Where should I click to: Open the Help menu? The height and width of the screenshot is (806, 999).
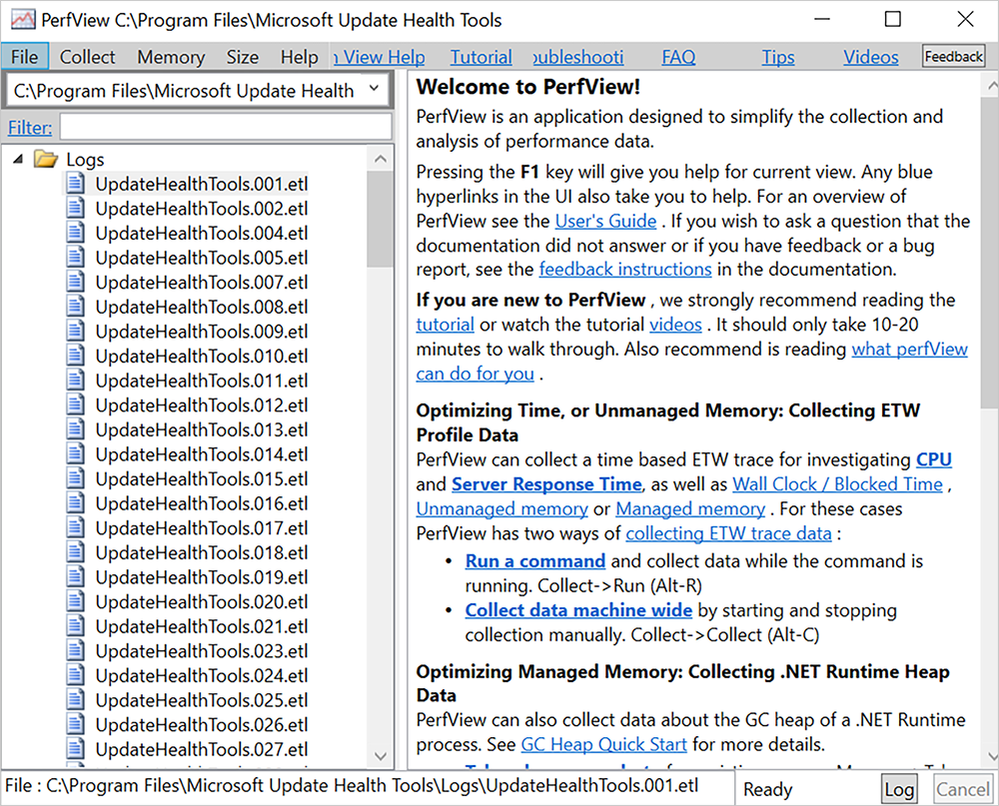pyautogui.click(x=299, y=57)
